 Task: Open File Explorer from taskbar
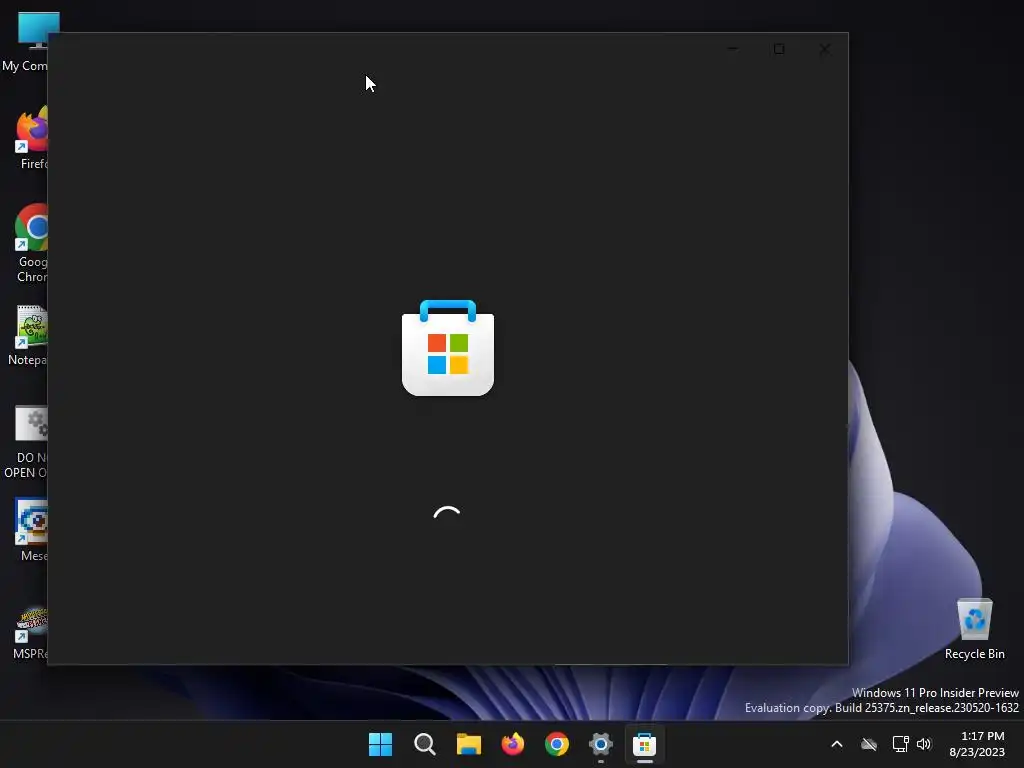pyautogui.click(x=469, y=744)
